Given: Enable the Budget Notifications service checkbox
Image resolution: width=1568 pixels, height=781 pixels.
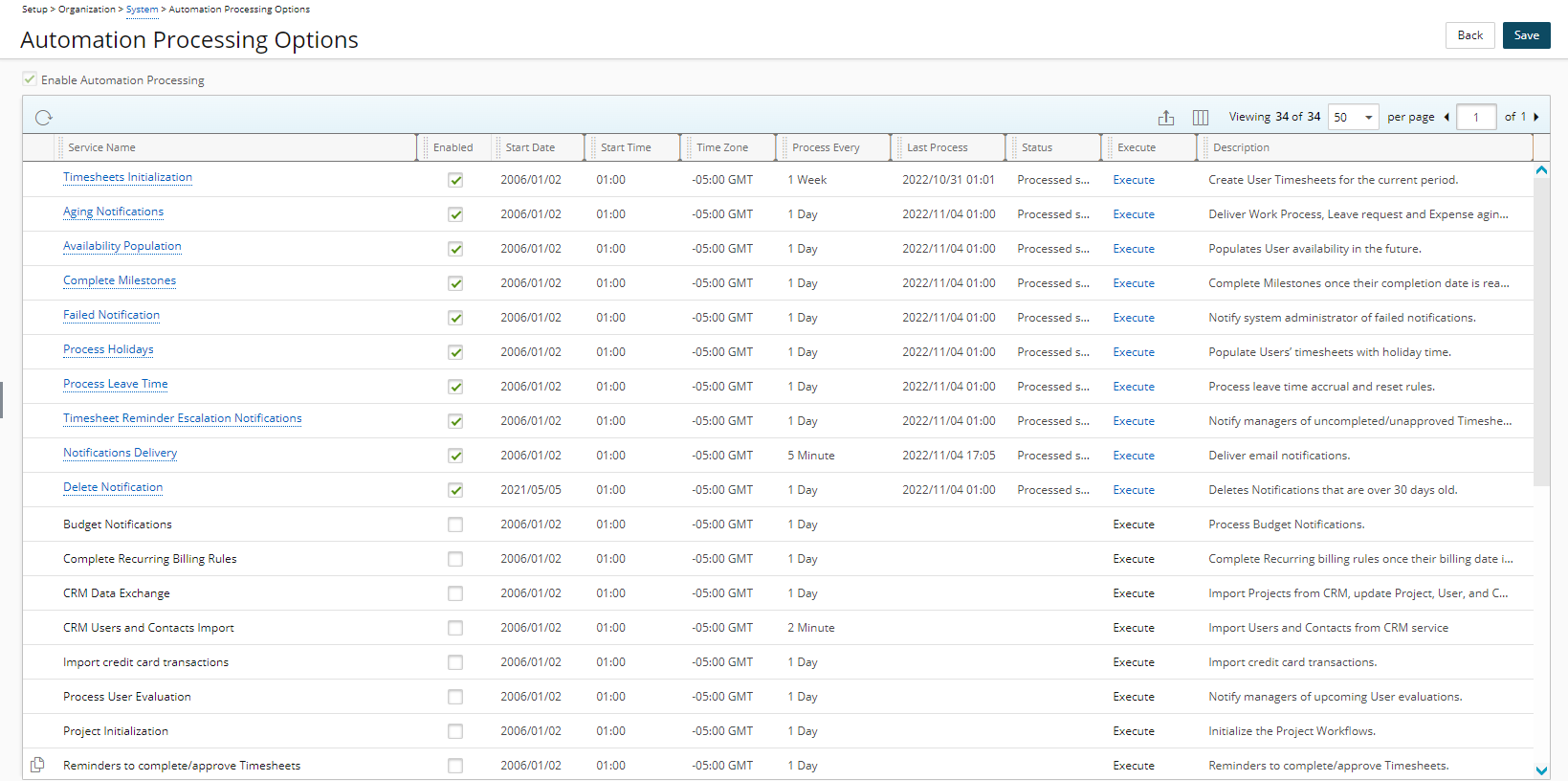Looking at the screenshot, I should pyautogui.click(x=455, y=524).
